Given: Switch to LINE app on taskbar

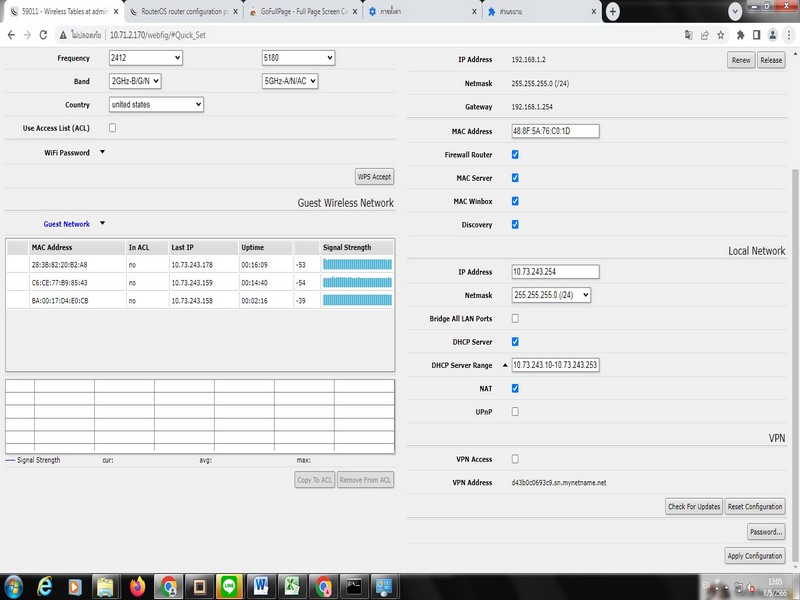Looking at the screenshot, I should pos(229,587).
